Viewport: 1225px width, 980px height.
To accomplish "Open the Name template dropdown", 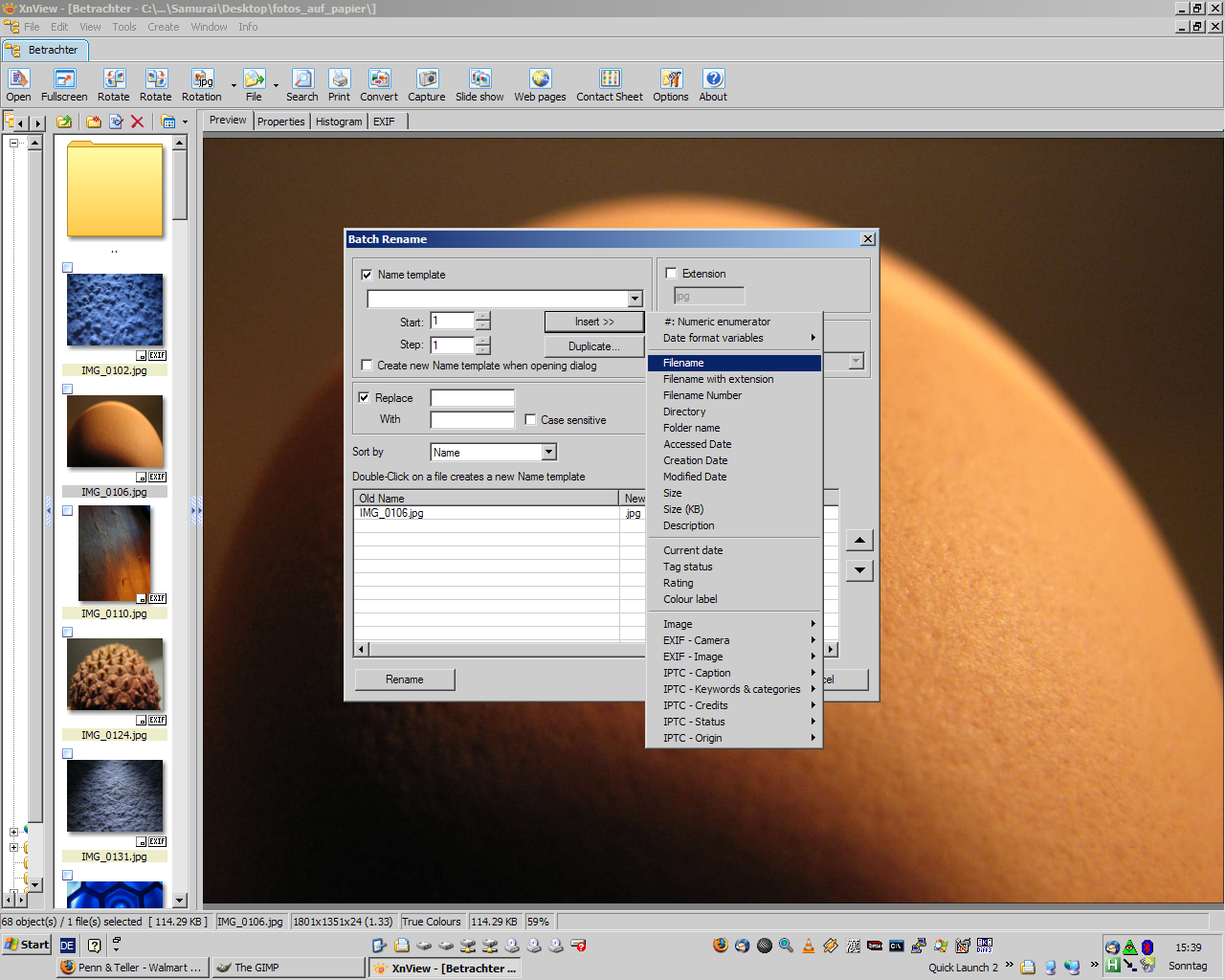I will point(635,299).
